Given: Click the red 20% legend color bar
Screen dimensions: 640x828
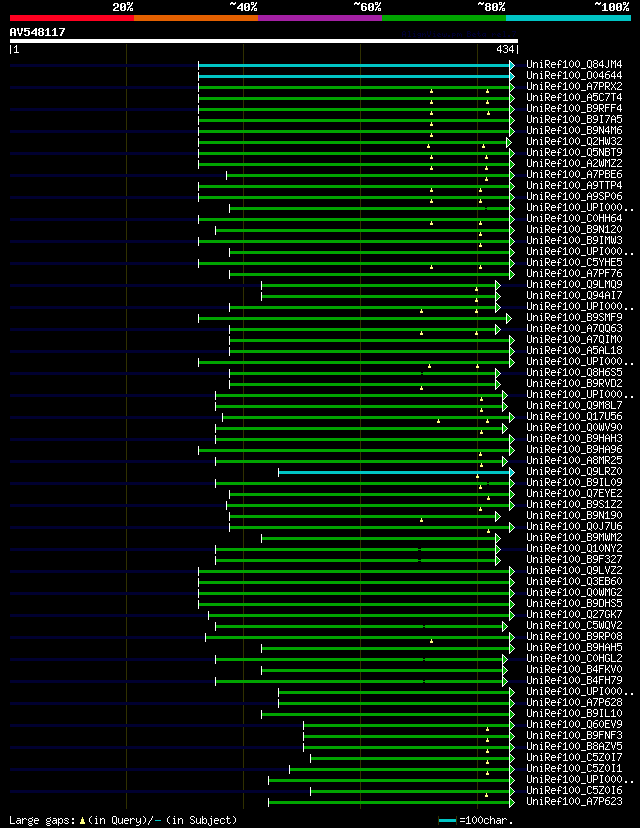Looking at the screenshot, I should tap(72, 18).
